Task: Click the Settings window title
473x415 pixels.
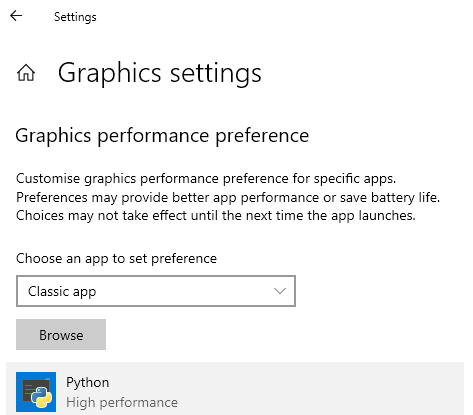Action: [x=75, y=17]
